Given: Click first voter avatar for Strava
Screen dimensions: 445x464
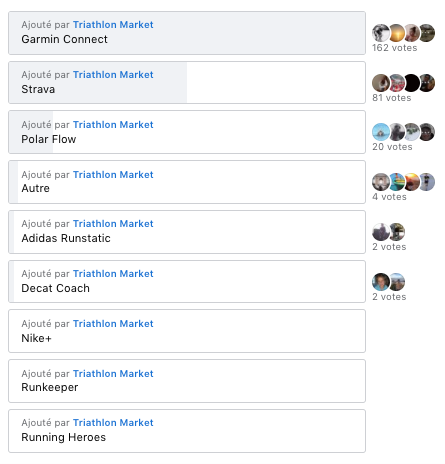Looking at the screenshot, I should pos(381,83).
